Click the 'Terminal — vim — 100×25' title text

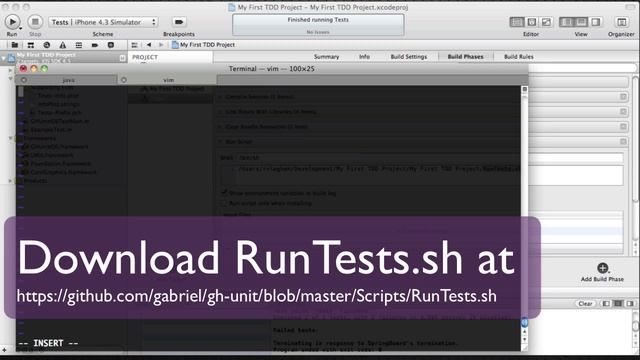click(x=271, y=69)
